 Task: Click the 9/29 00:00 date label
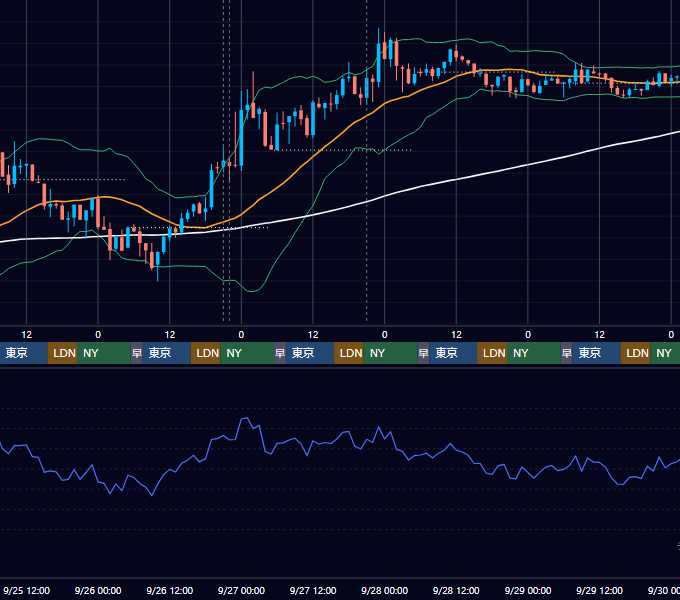(528, 590)
